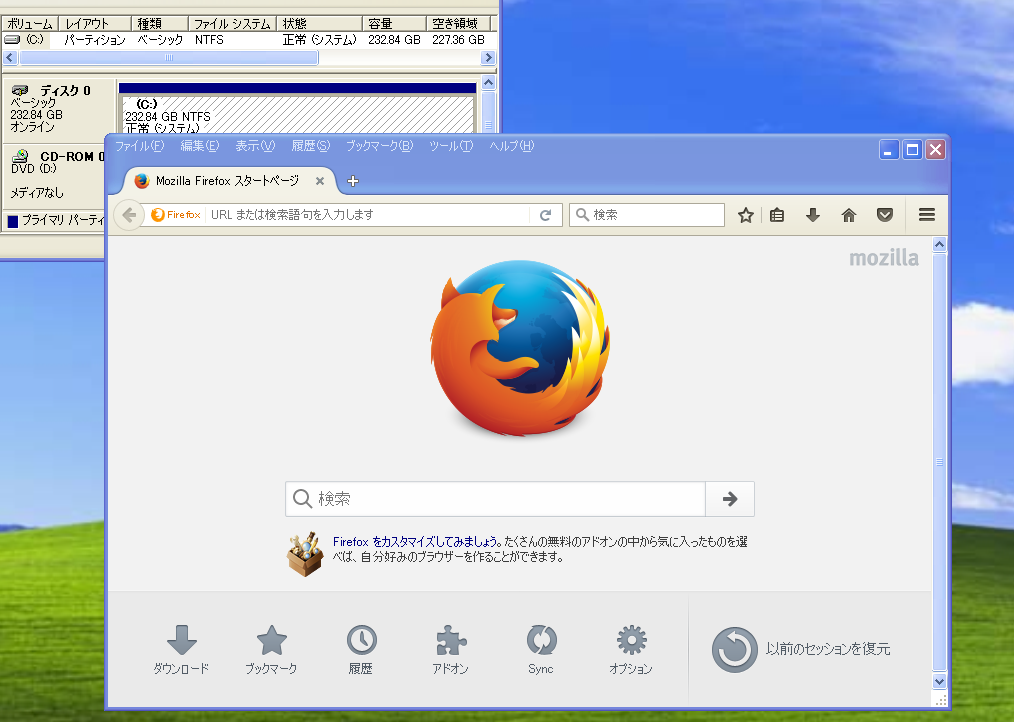Click the メディアなし text under CD-ROM 0
The image size is (1014, 722).
pos(37,192)
